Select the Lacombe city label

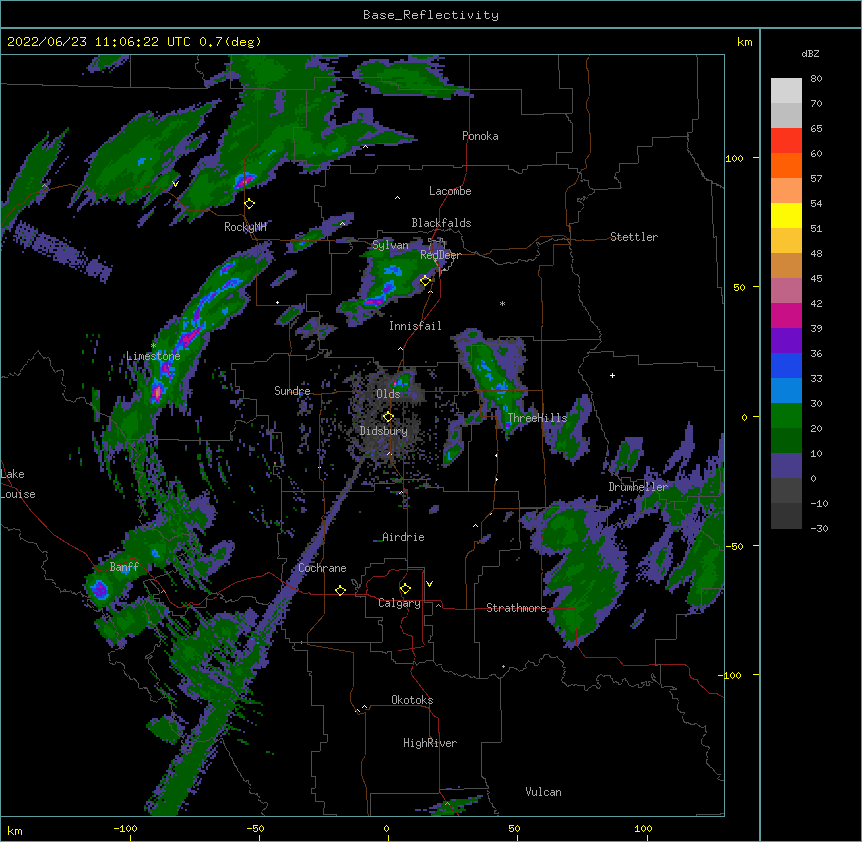(450, 191)
